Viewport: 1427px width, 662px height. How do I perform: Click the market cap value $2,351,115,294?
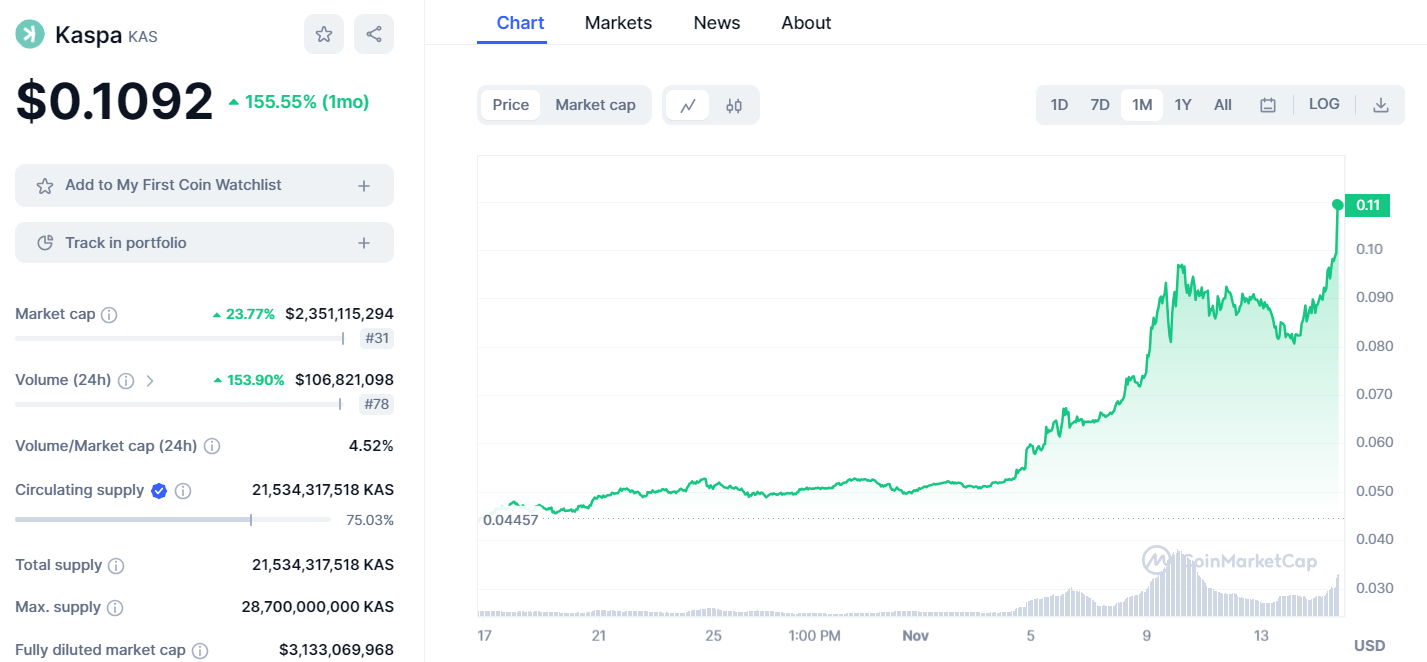tap(339, 314)
